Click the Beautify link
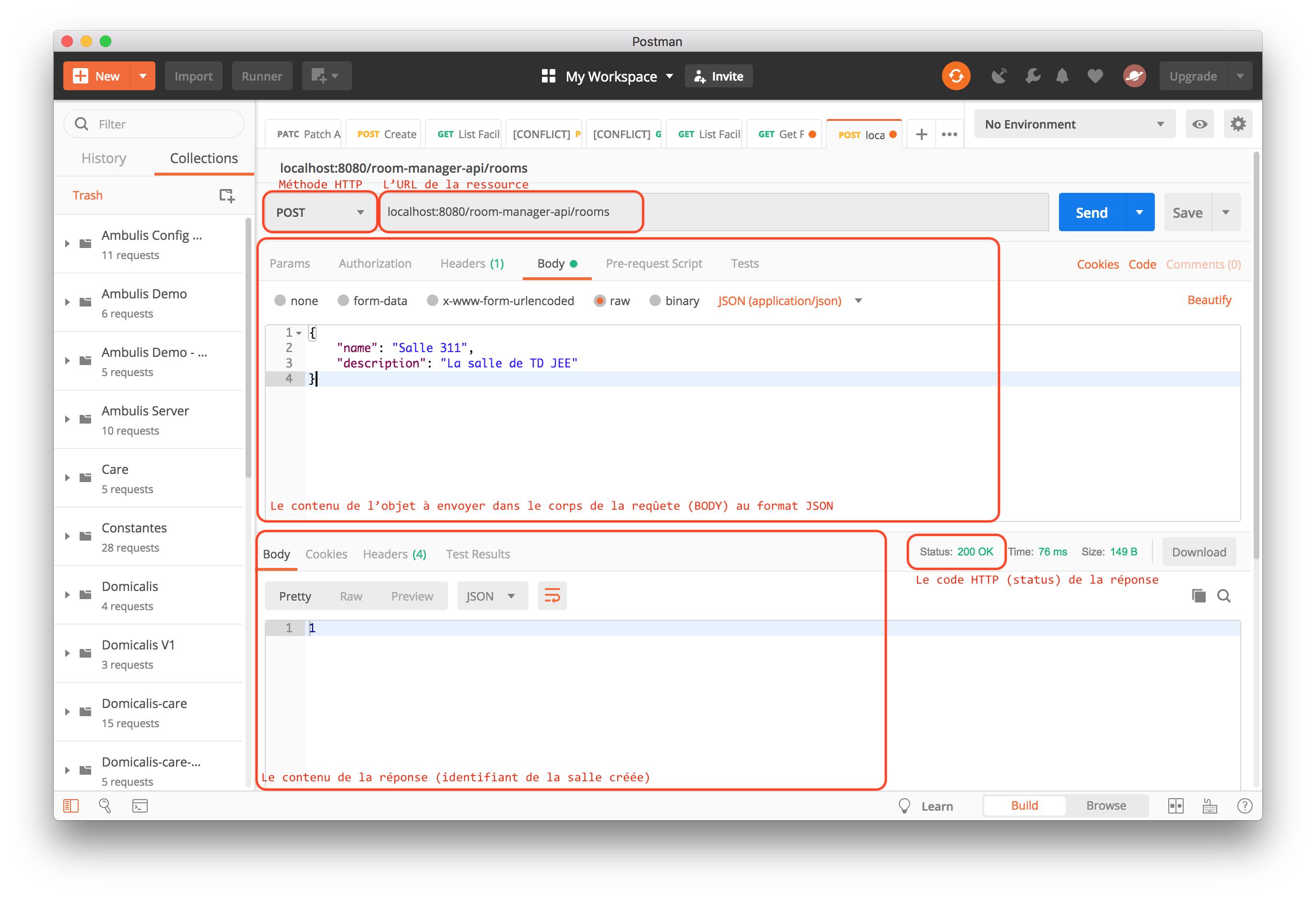 click(x=1209, y=300)
